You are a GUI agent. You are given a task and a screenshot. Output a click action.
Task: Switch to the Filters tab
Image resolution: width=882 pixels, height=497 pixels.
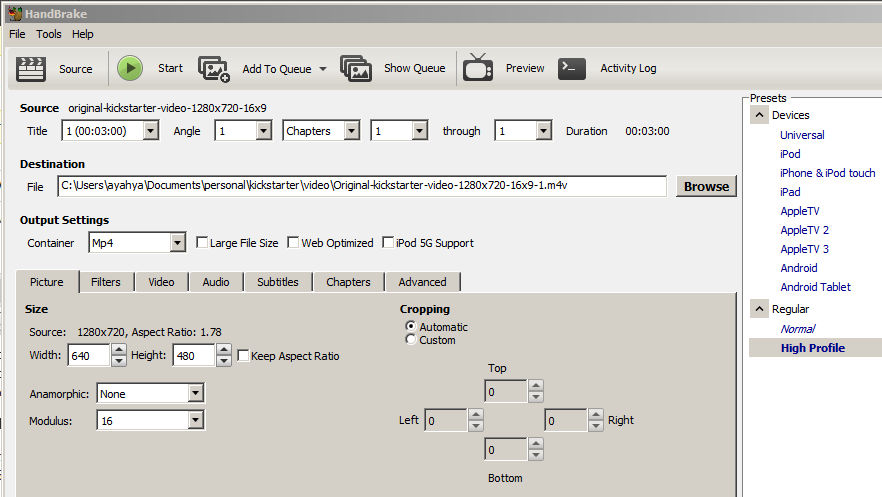click(106, 282)
